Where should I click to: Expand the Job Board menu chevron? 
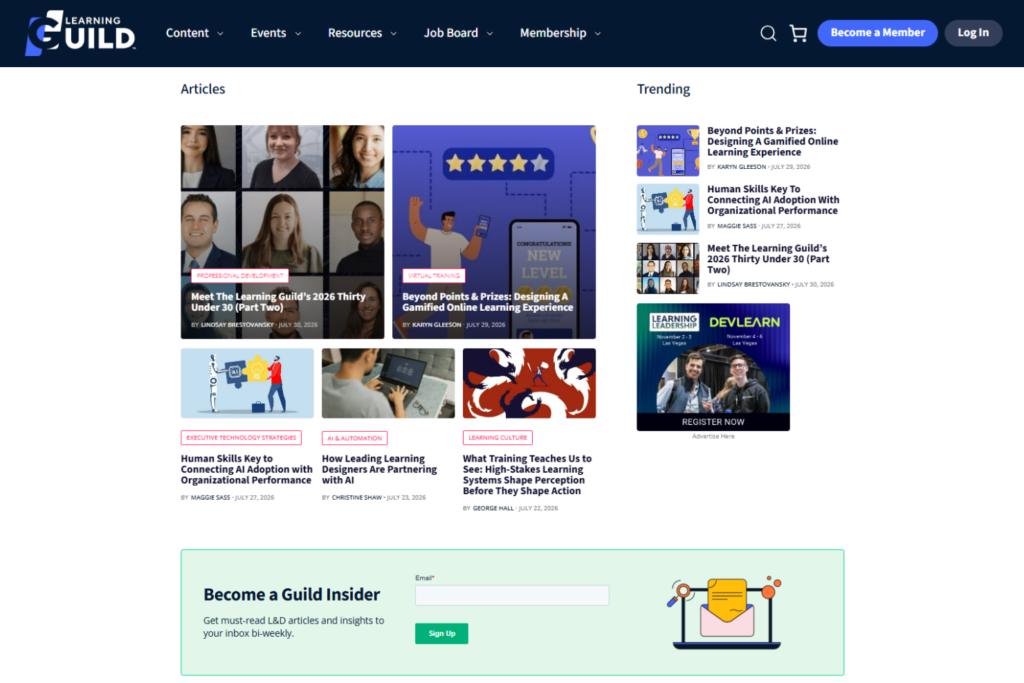(x=490, y=33)
